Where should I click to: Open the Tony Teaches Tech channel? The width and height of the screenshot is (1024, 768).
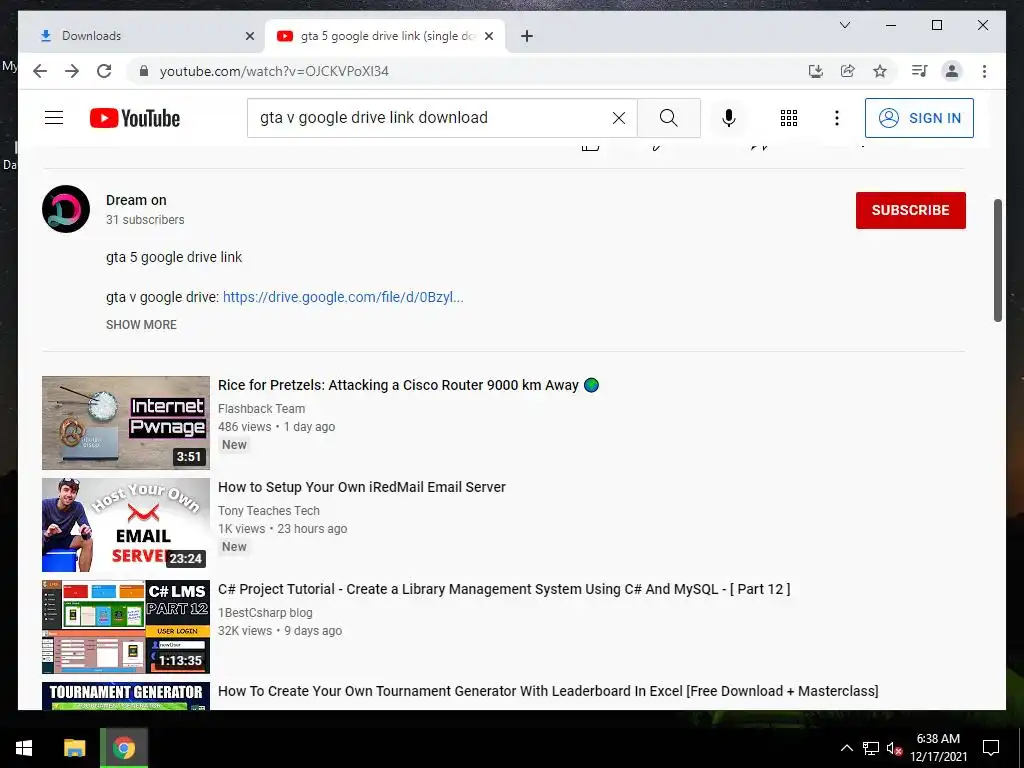(x=269, y=511)
